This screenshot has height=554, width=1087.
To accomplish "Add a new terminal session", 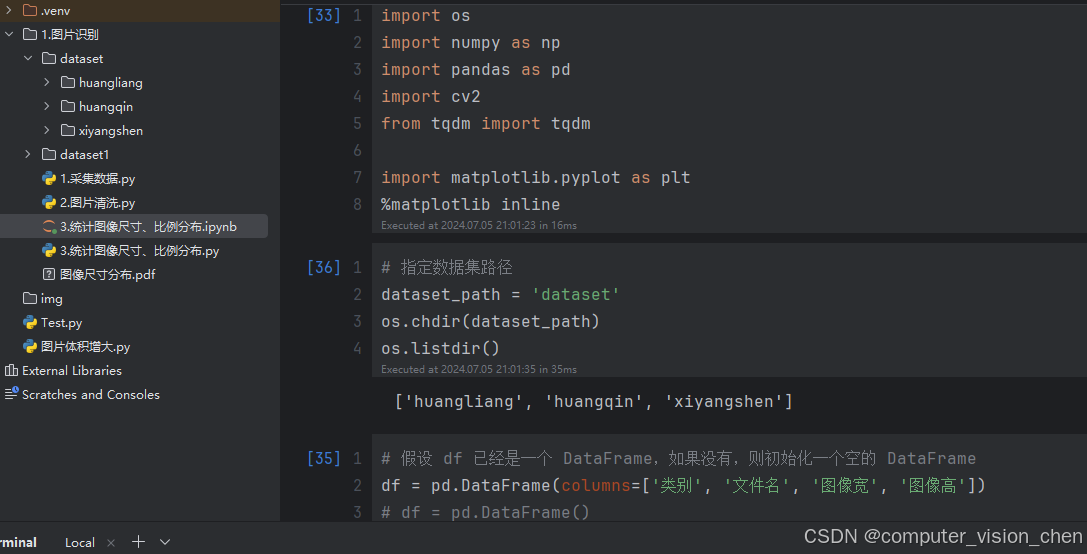I will coord(139,542).
